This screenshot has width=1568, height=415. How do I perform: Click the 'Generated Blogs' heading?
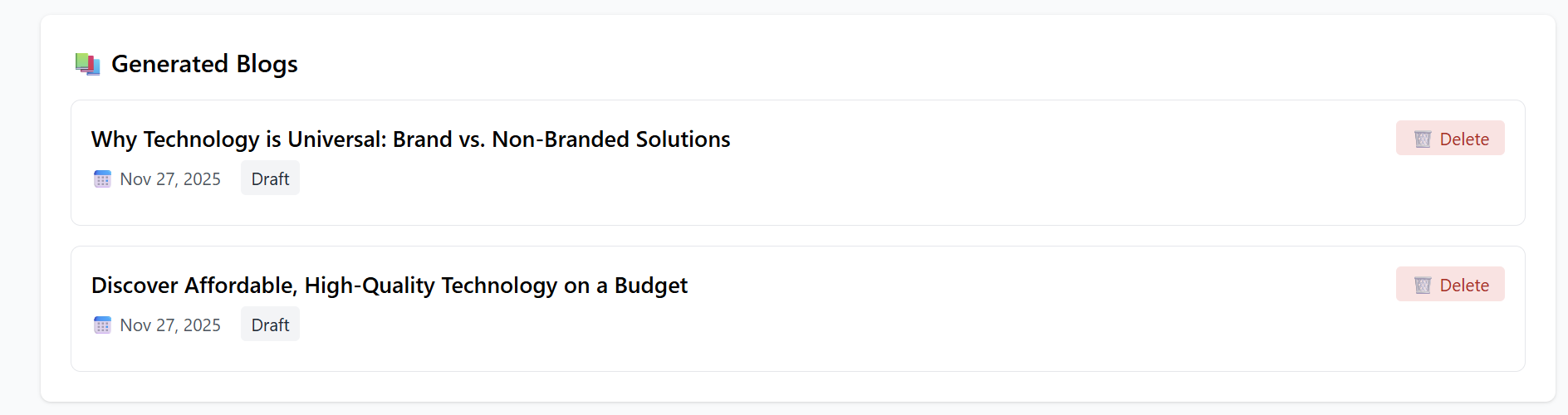click(204, 64)
